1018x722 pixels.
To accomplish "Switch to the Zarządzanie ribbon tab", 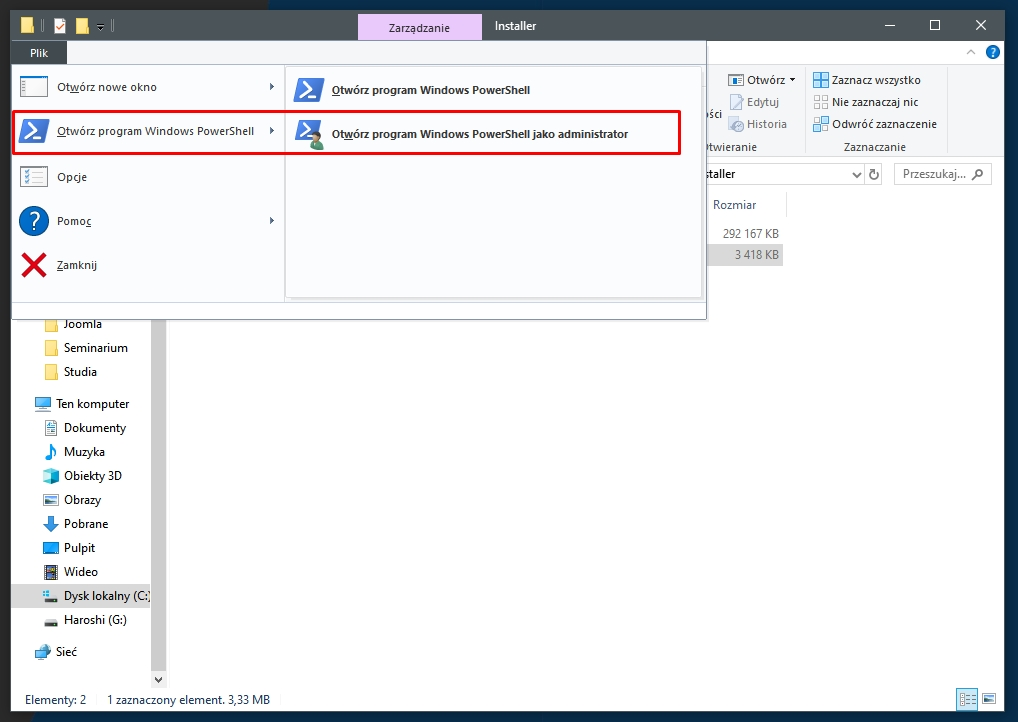I will point(419,26).
